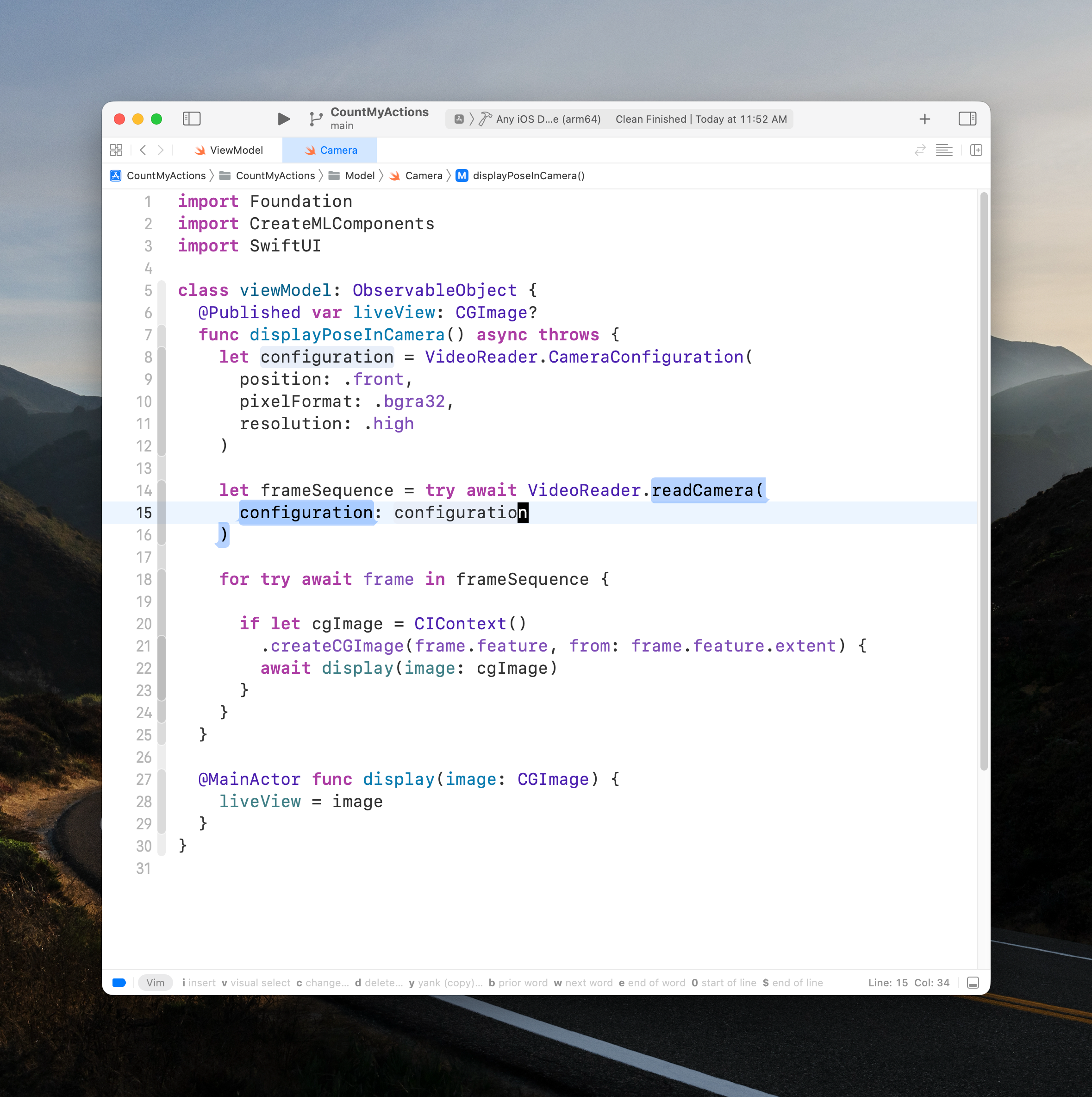Expand the Model folder in breadcrumb
Viewport: 1092px width, 1097px height.
coord(359,176)
